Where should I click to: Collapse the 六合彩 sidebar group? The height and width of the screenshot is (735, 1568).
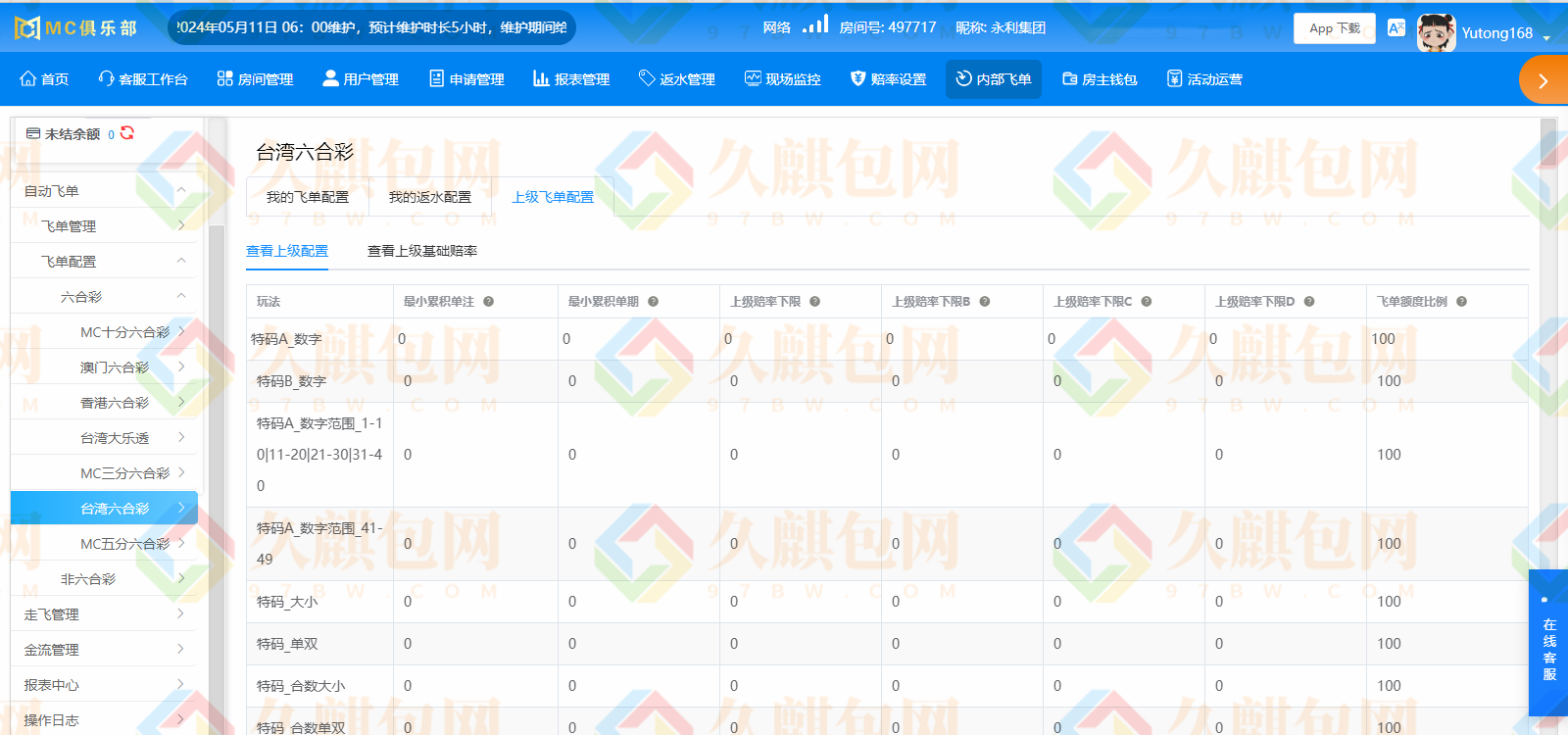click(104, 297)
